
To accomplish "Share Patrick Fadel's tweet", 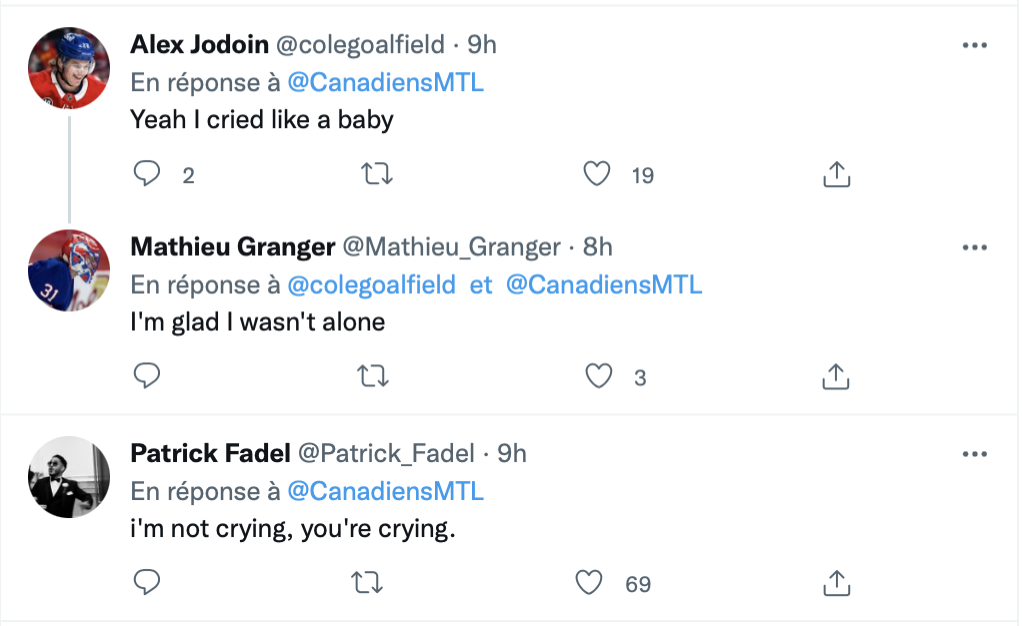I will click(x=836, y=583).
